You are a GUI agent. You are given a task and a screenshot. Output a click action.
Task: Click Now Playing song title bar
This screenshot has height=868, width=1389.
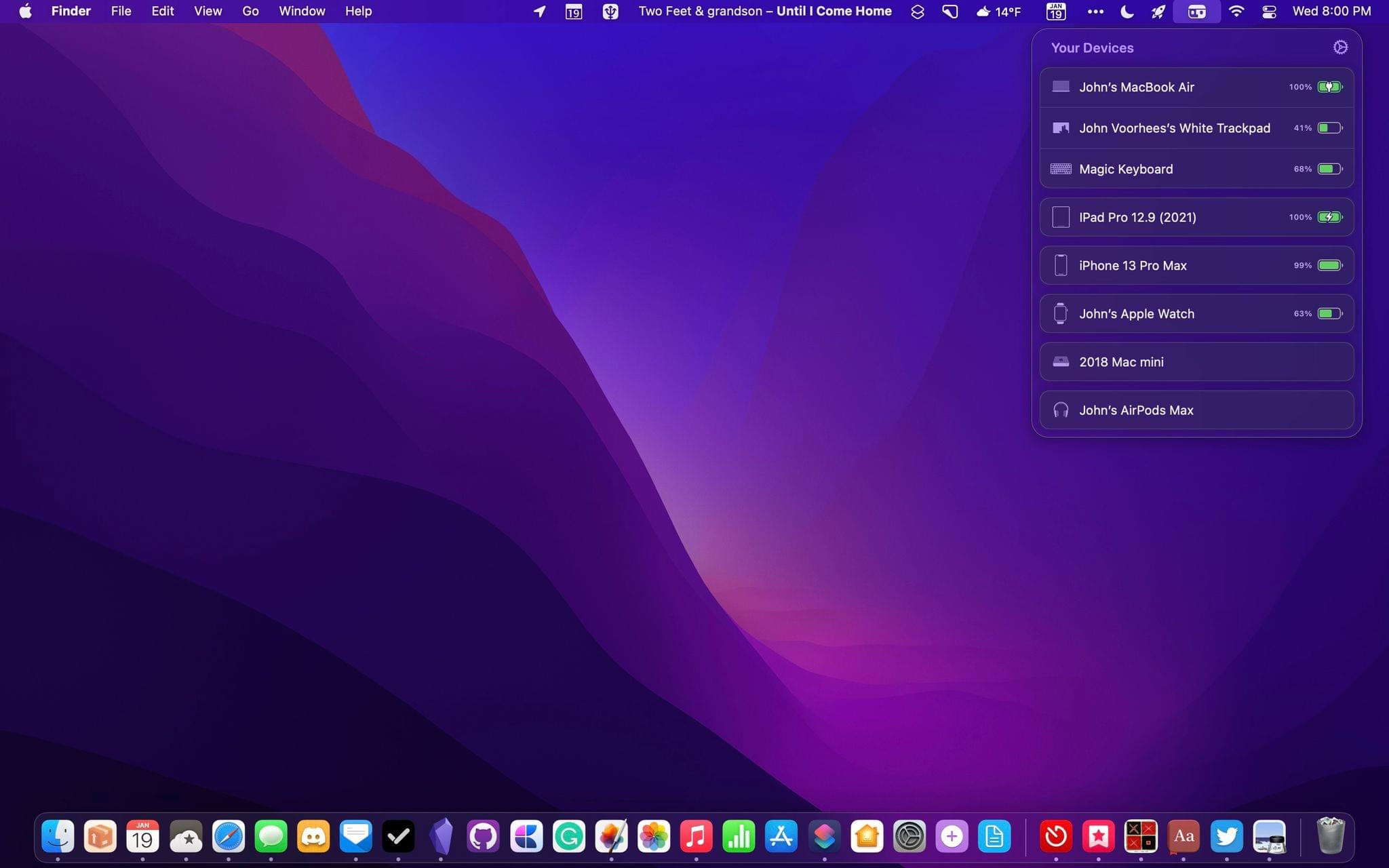coord(765,11)
